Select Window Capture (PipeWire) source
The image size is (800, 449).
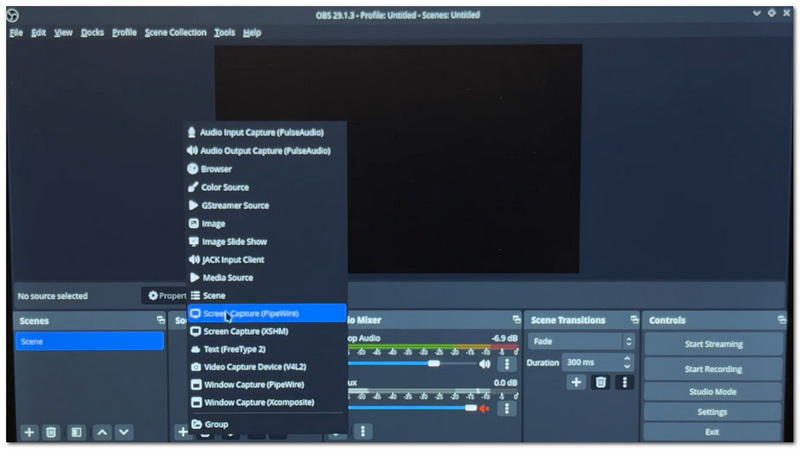266,385
